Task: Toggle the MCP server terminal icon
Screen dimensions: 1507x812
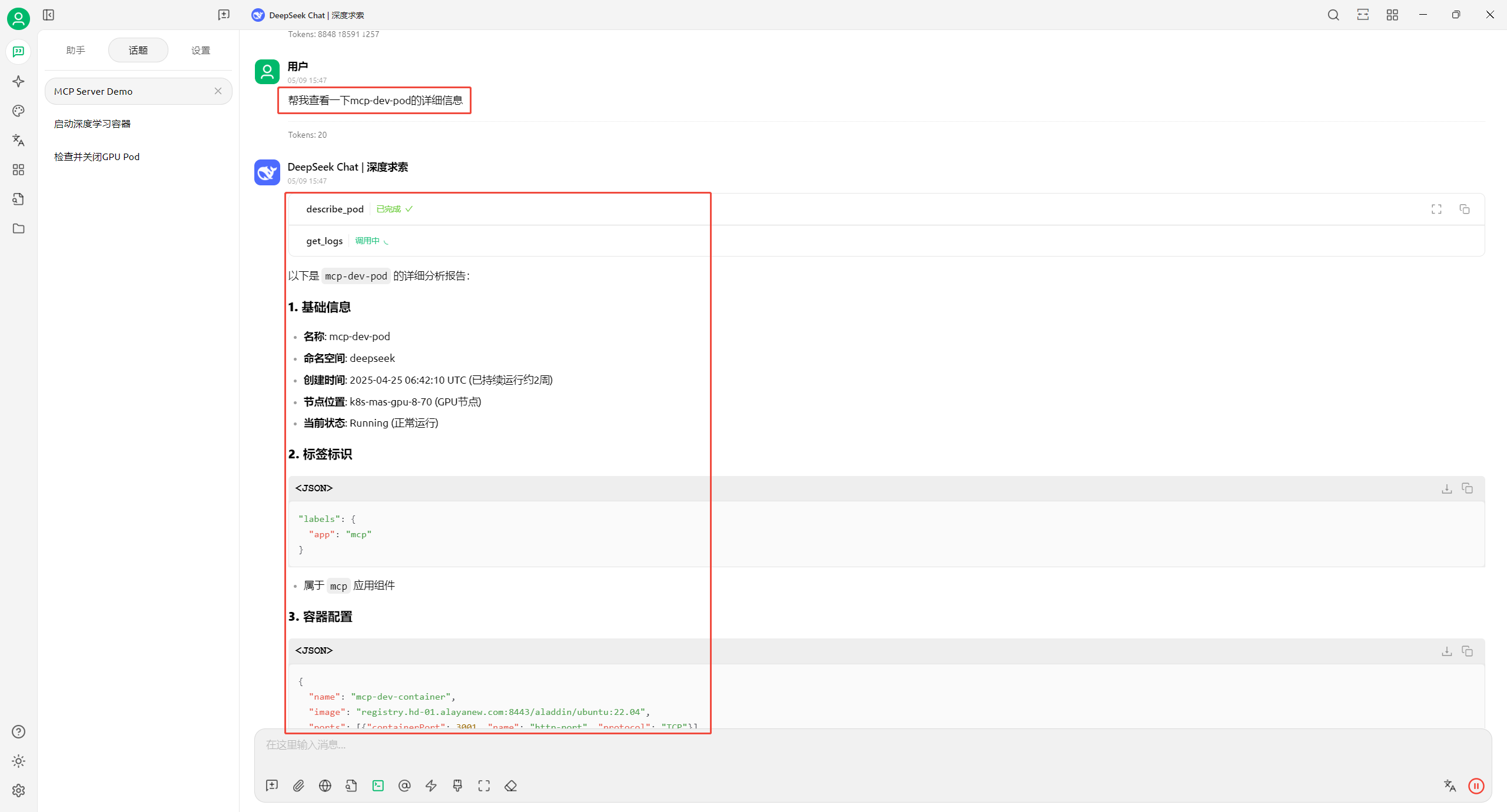Action: tap(378, 786)
